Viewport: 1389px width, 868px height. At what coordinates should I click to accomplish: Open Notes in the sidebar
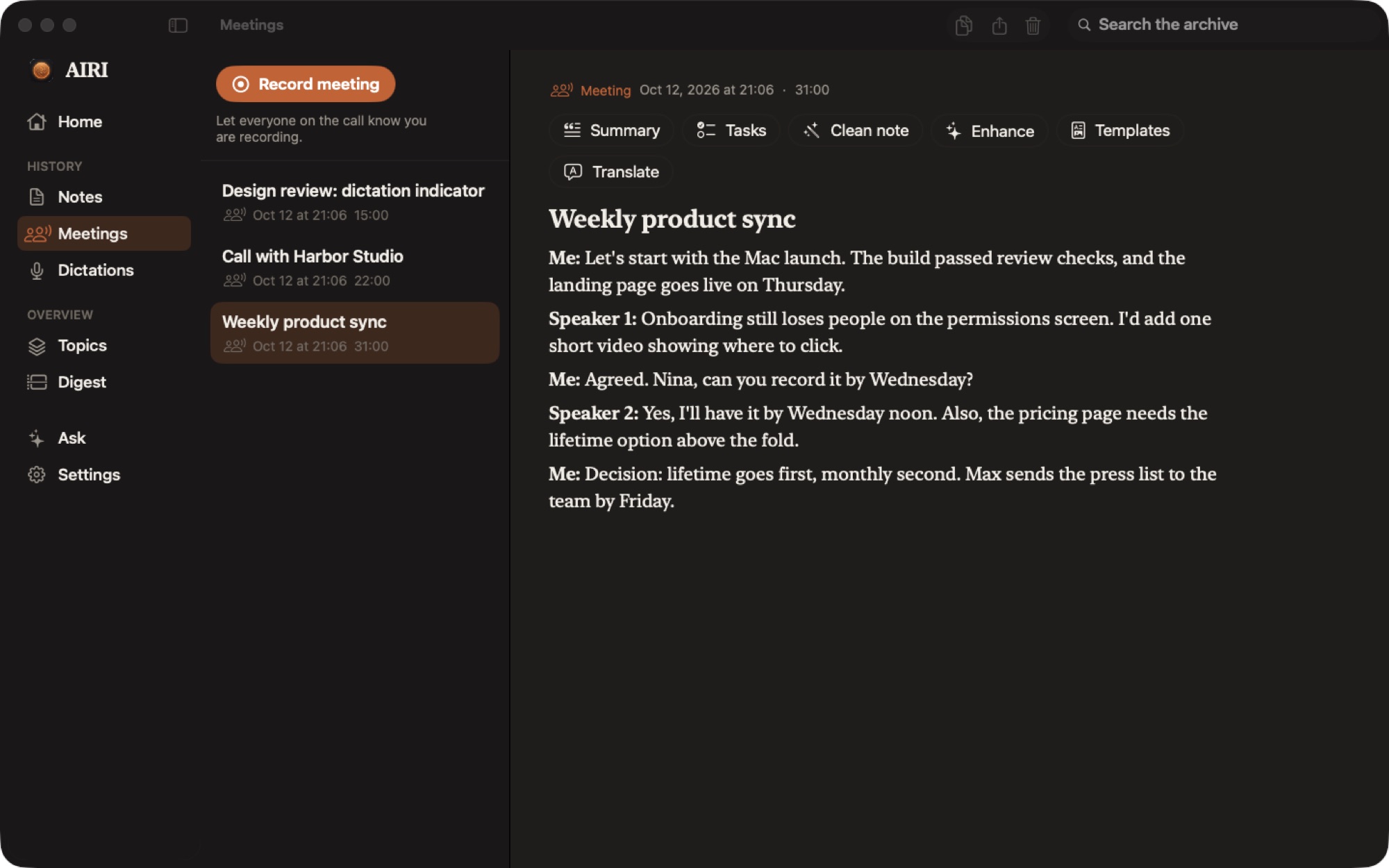click(x=104, y=197)
